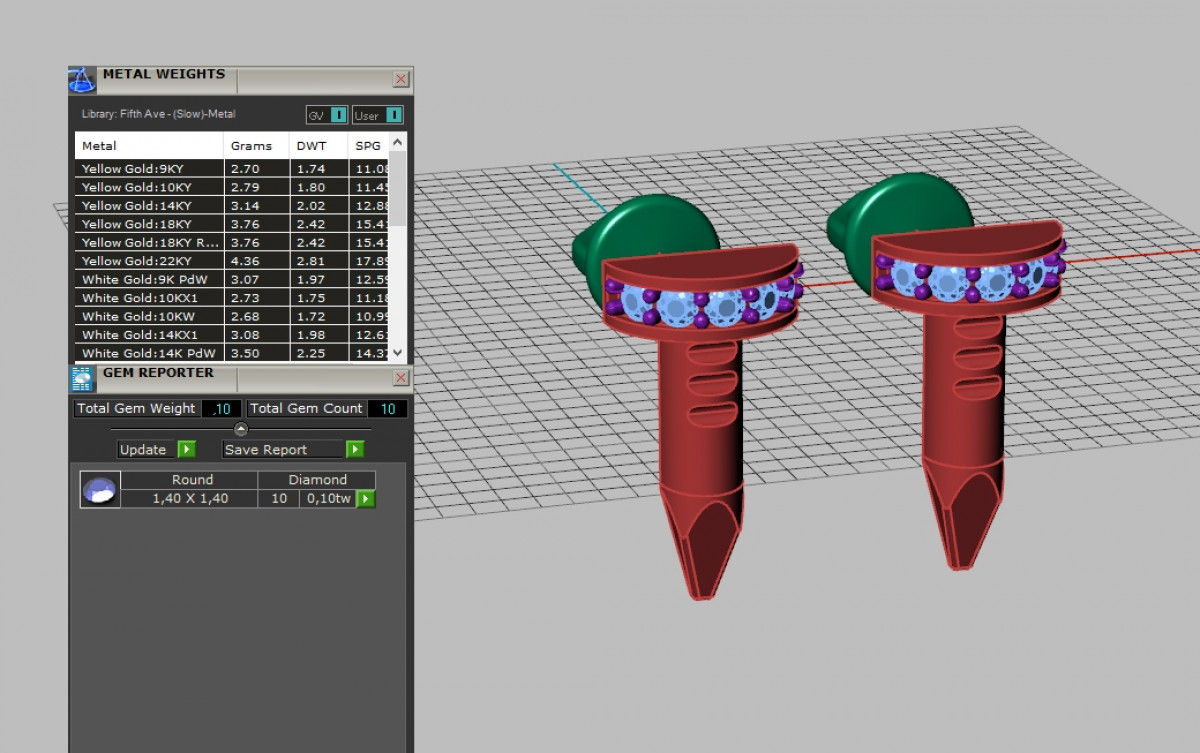Collapse the Gem Reporter summary section arrow
The width and height of the screenshot is (1200, 753).
coord(240,429)
